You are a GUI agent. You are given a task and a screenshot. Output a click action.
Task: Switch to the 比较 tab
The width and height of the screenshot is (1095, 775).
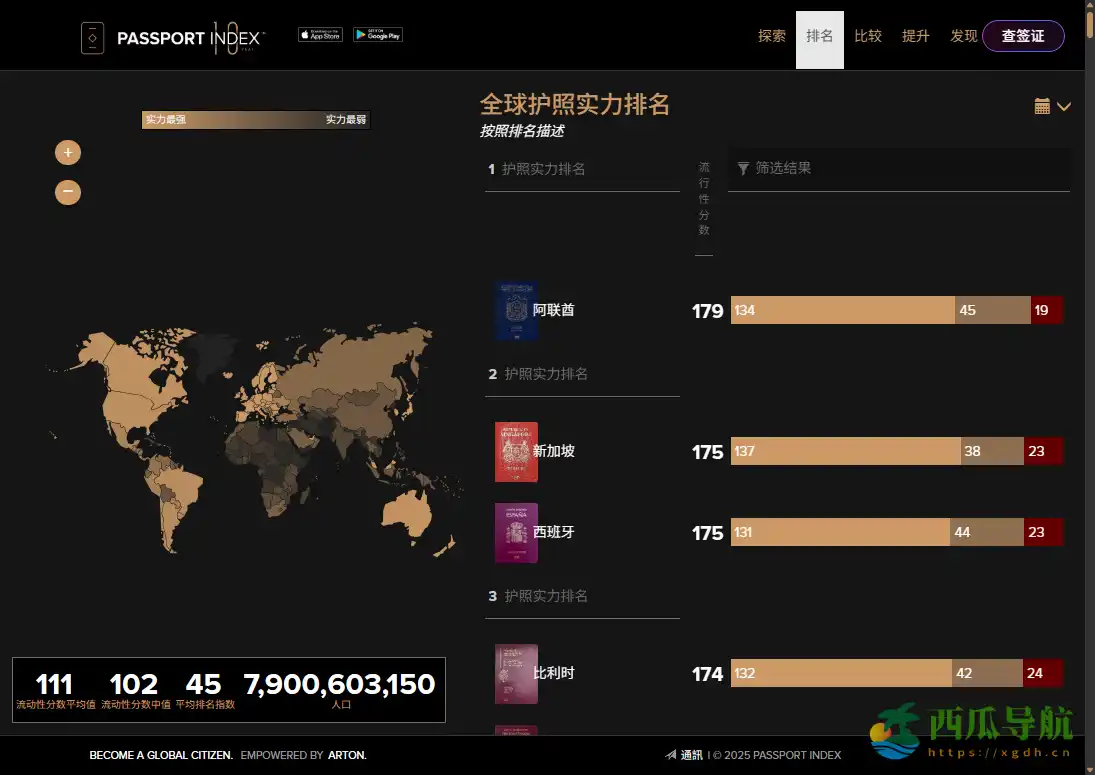pos(868,36)
